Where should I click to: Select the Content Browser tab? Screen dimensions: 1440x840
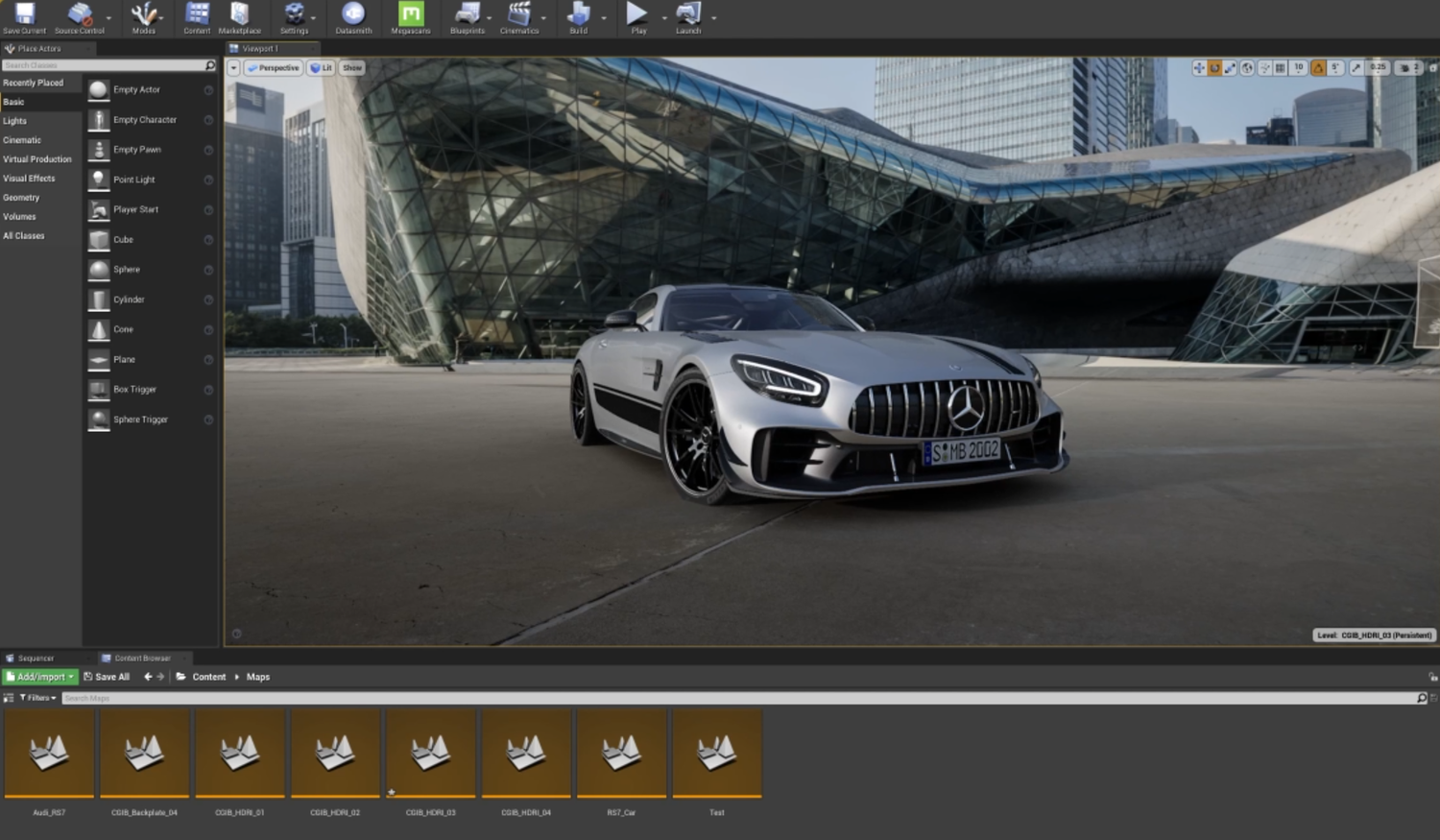tap(140, 658)
